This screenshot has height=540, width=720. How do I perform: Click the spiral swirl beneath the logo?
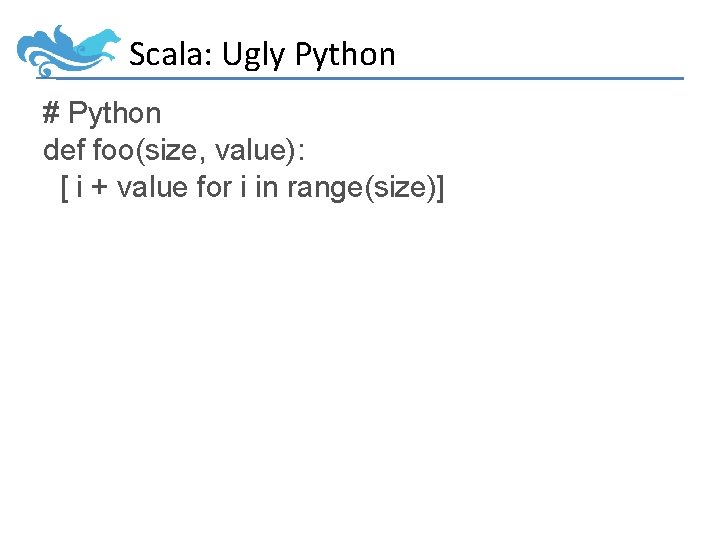45,71
